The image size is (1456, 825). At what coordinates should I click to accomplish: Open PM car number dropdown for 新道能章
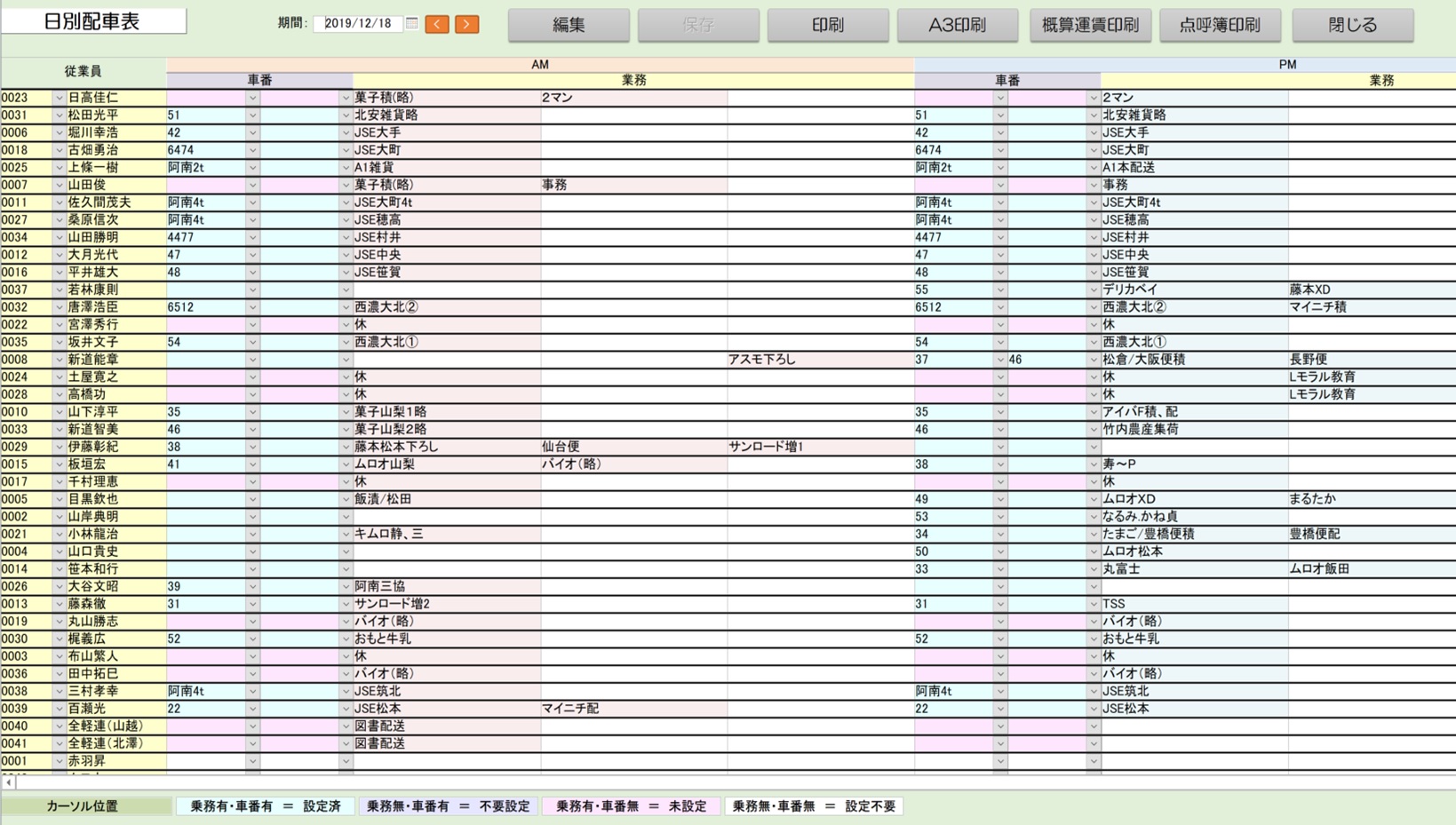(x=1000, y=360)
